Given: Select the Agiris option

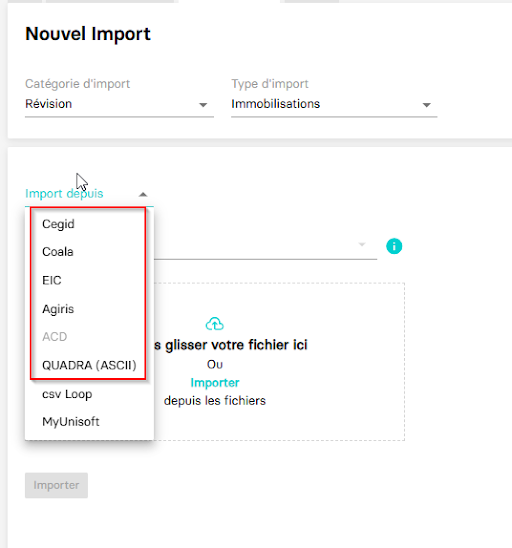Looking at the screenshot, I should coord(89,309).
